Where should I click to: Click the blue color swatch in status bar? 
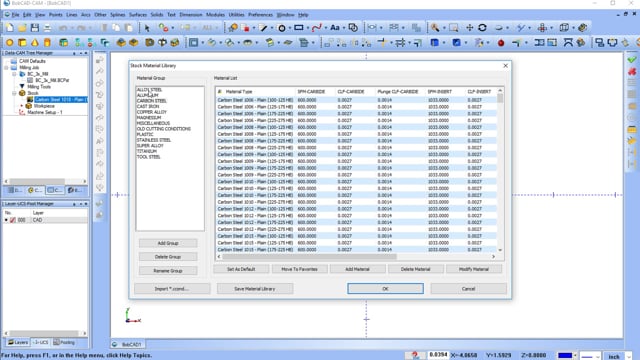click(565, 356)
